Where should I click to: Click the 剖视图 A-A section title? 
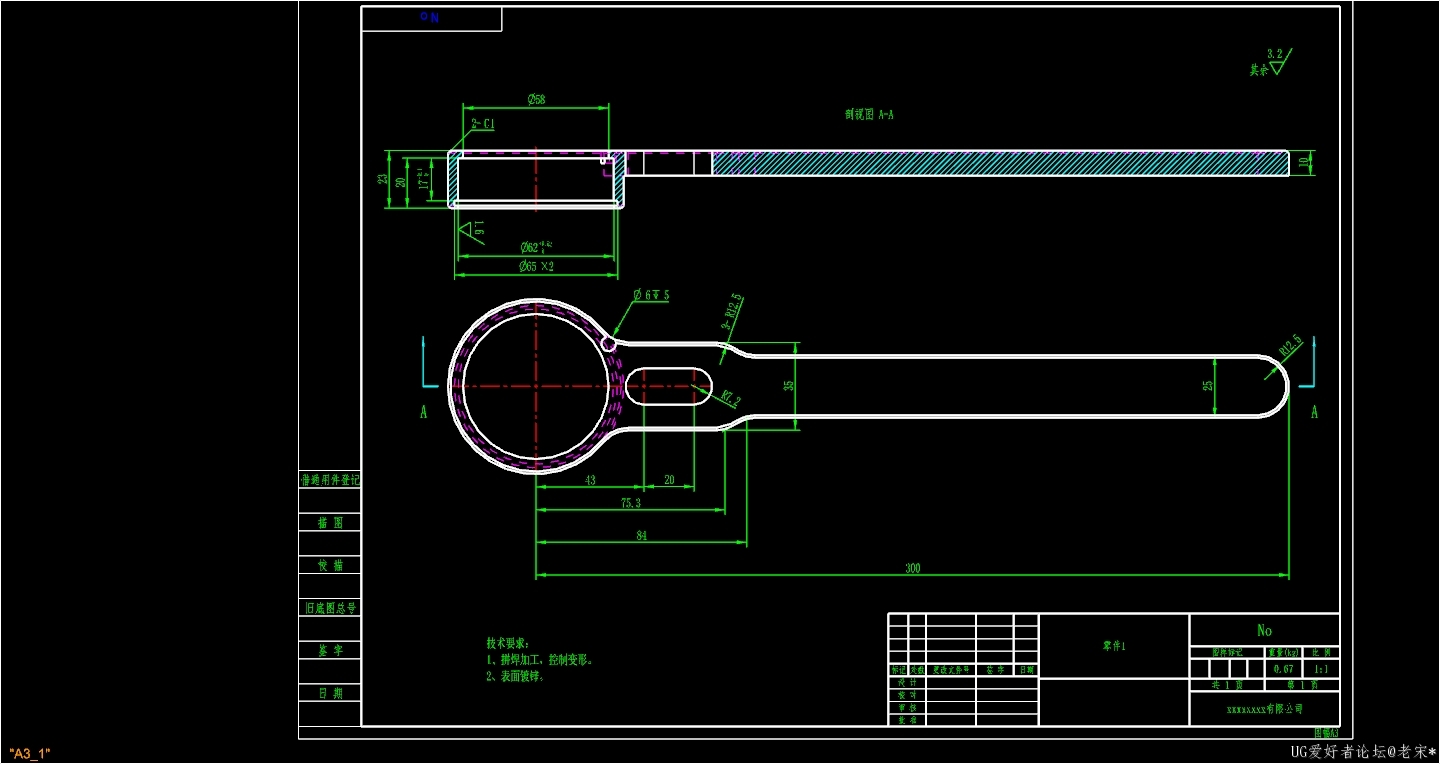[869, 114]
